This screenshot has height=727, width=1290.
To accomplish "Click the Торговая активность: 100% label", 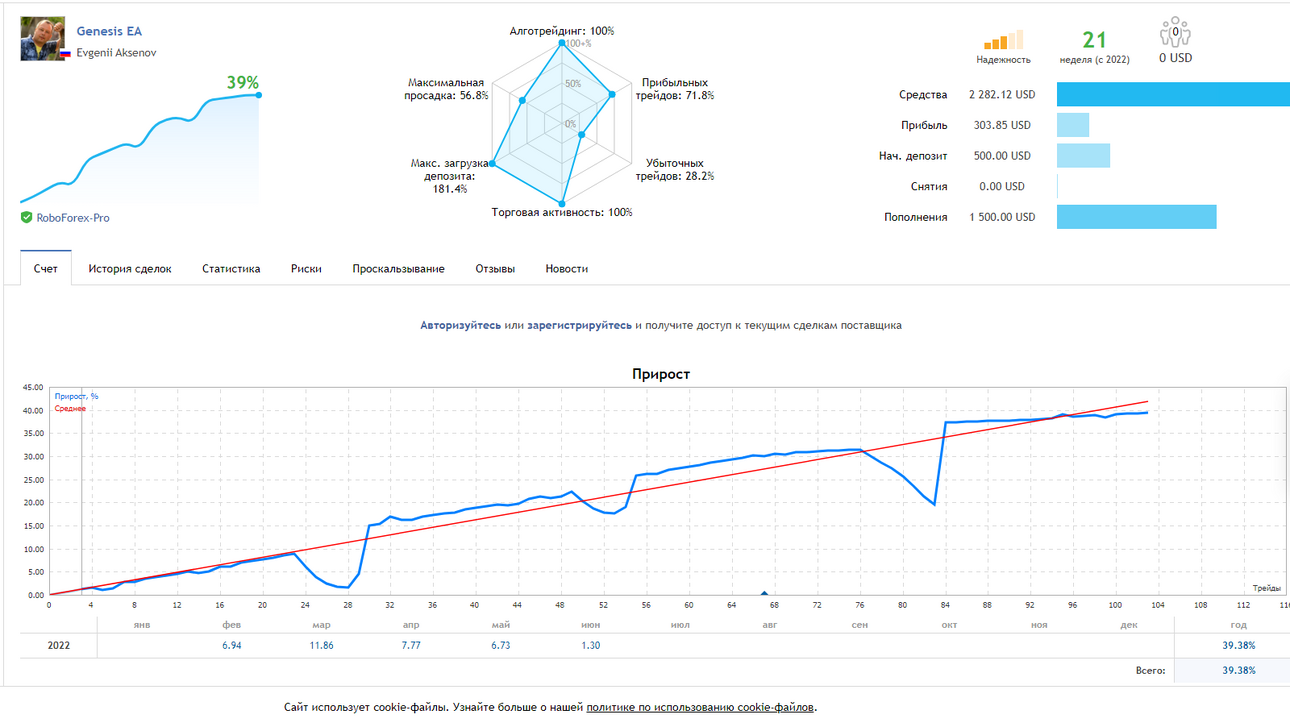I will click(x=562, y=212).
